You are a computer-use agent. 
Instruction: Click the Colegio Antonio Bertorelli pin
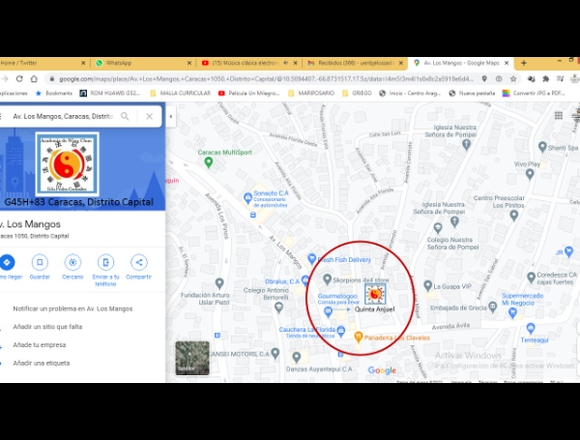[279, 307]
